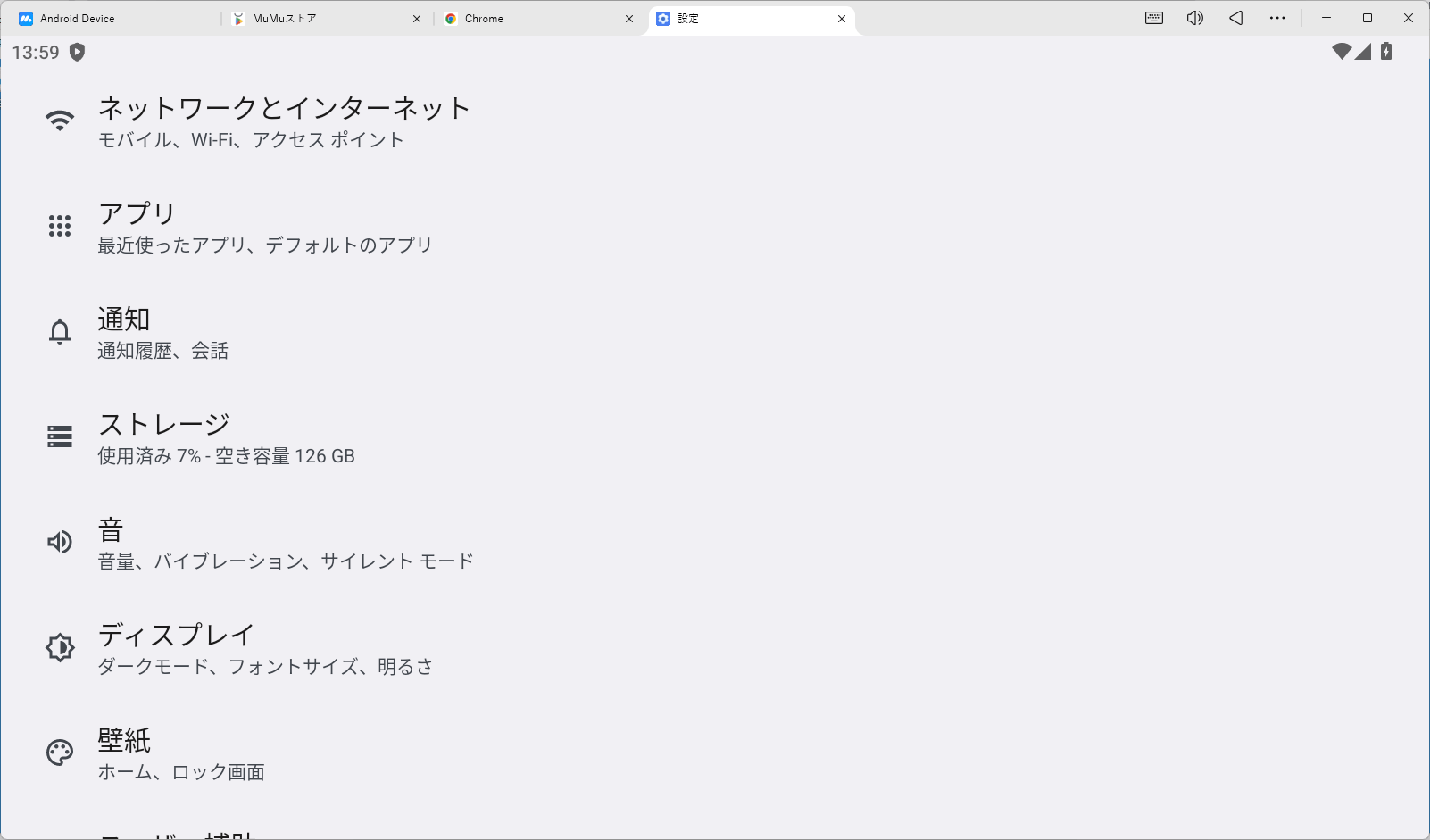Open ディスプレイ settings entry

point(265,648)
